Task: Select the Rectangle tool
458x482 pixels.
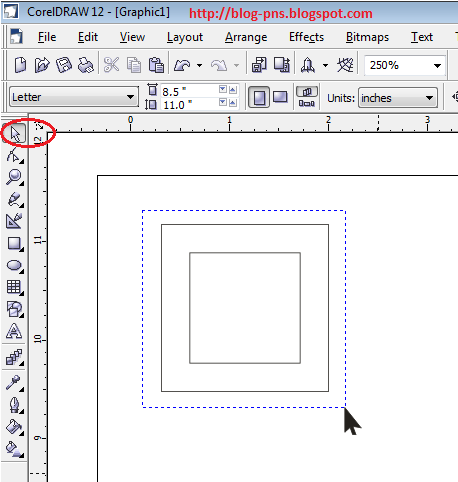Action: [x=14, y=244]
